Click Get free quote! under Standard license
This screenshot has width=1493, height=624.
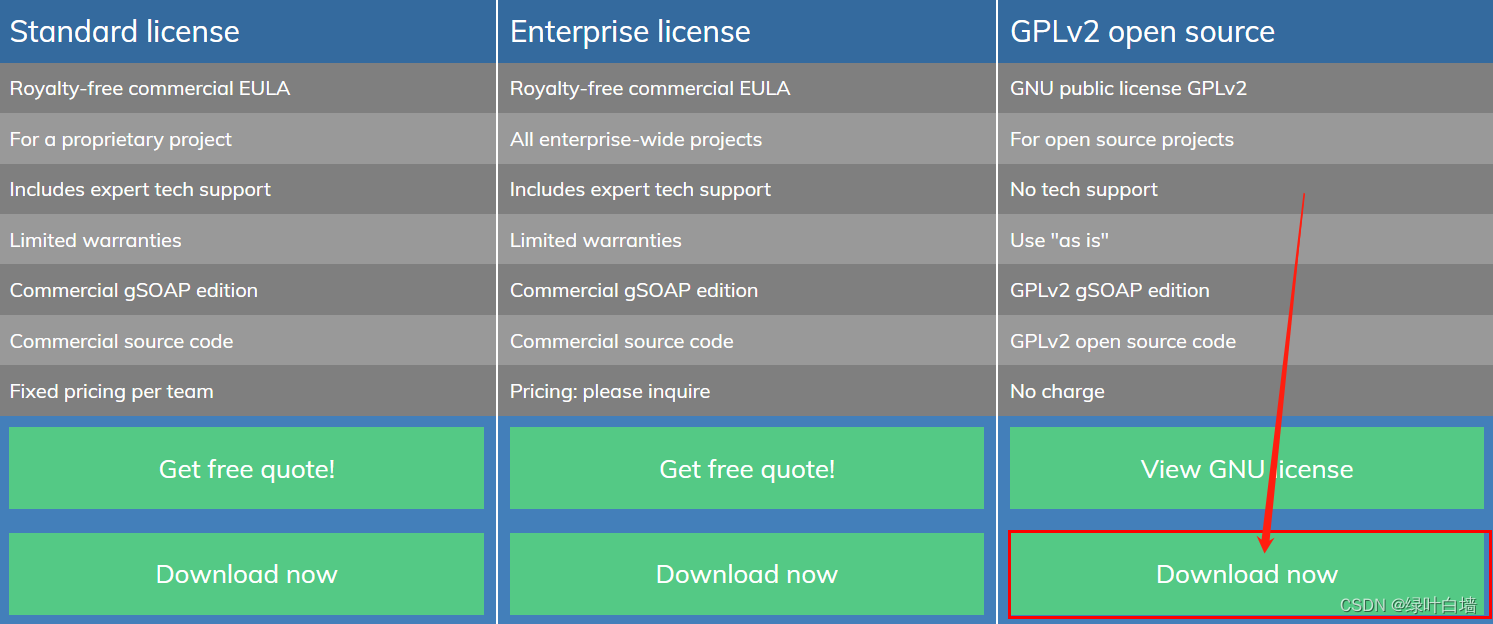point(246,468)
